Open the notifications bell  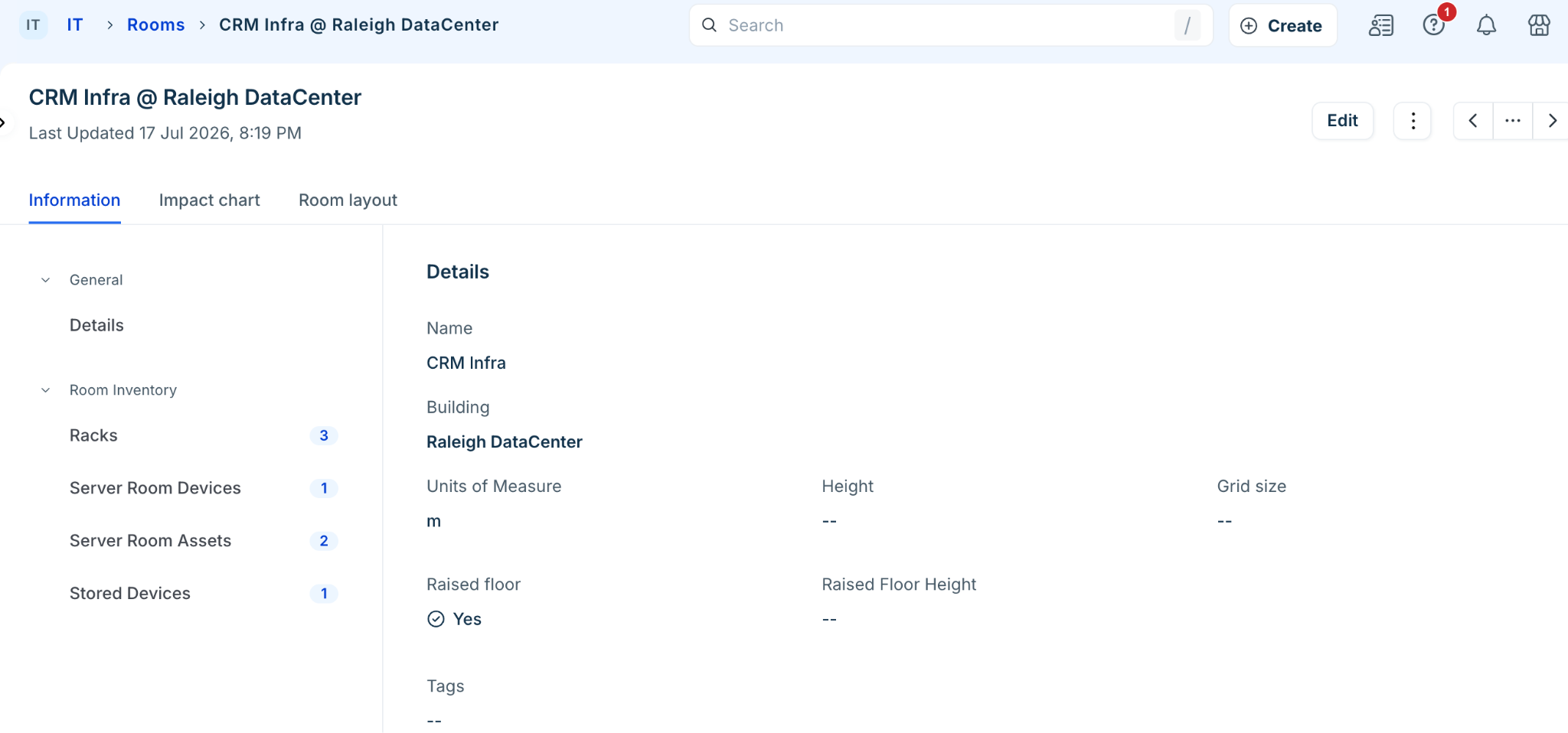coord(1486,25)
